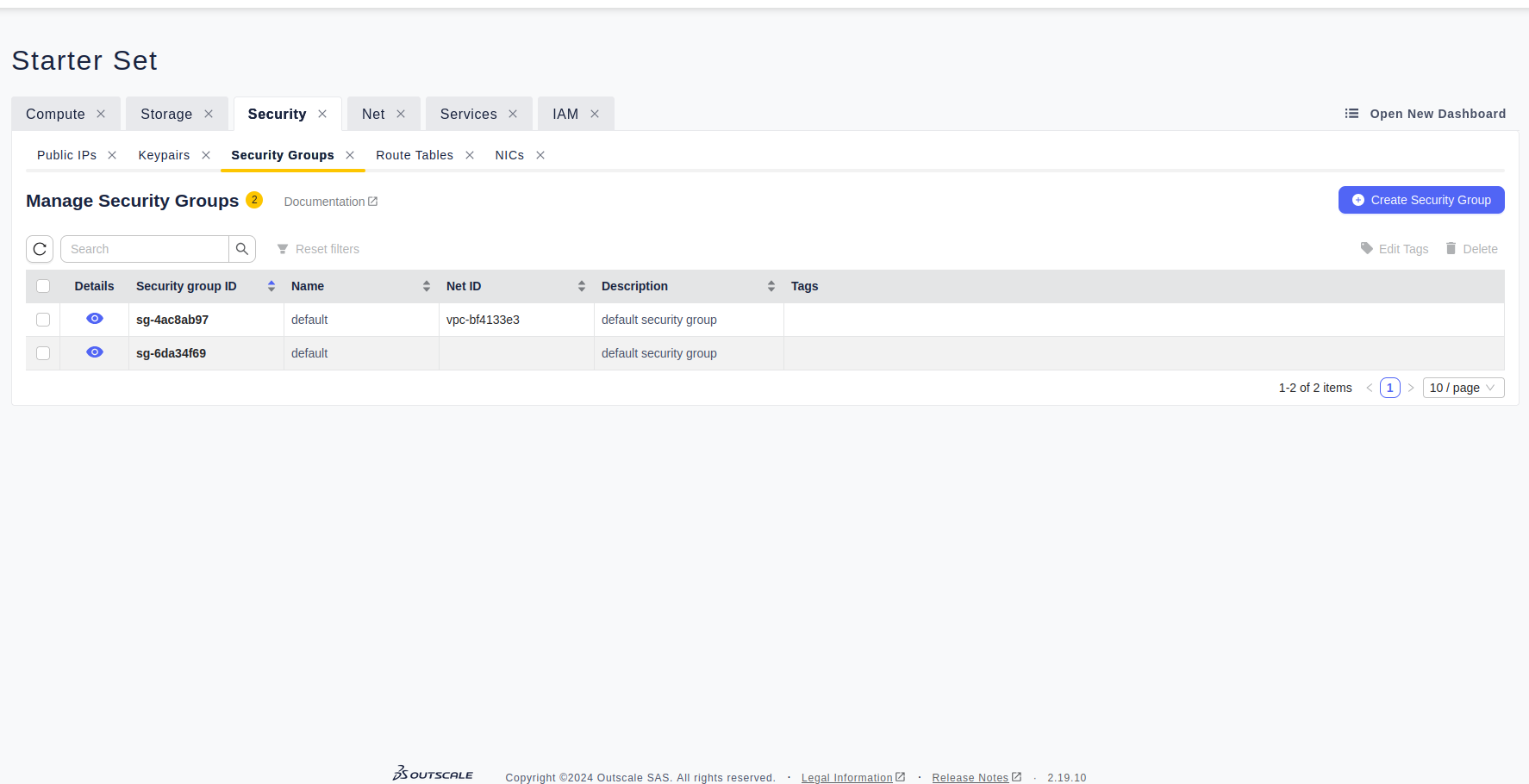Switch to the Storage tab
This screenshot has width=1529, height=784.
(x=166, y=114)
